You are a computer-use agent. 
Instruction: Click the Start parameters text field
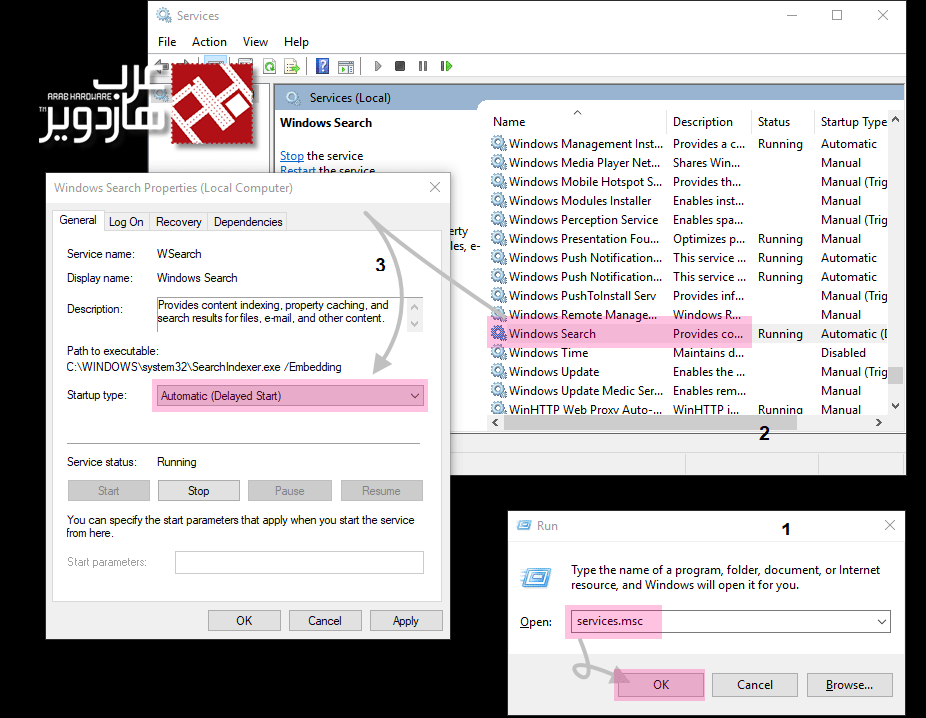299,562
